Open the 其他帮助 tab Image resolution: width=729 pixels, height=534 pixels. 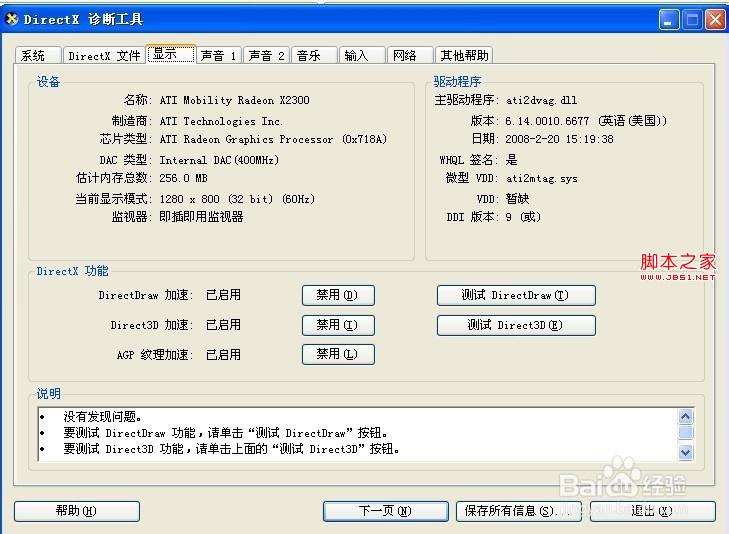tap(464, 55)
